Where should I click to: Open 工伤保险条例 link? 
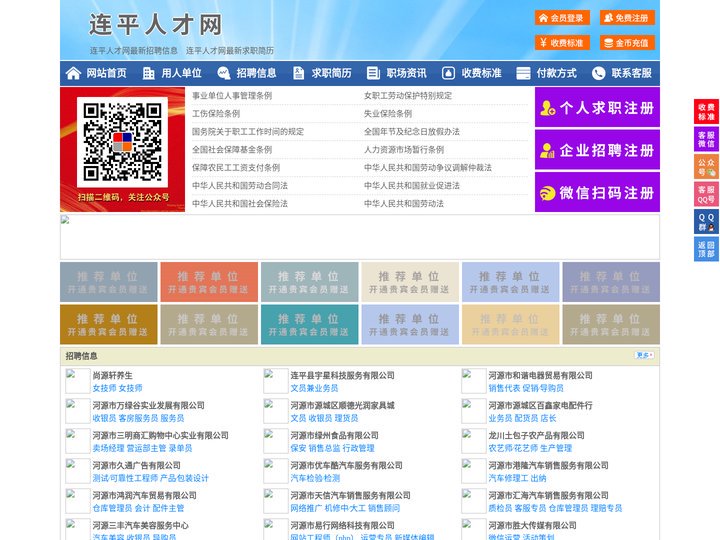point(216,113)
